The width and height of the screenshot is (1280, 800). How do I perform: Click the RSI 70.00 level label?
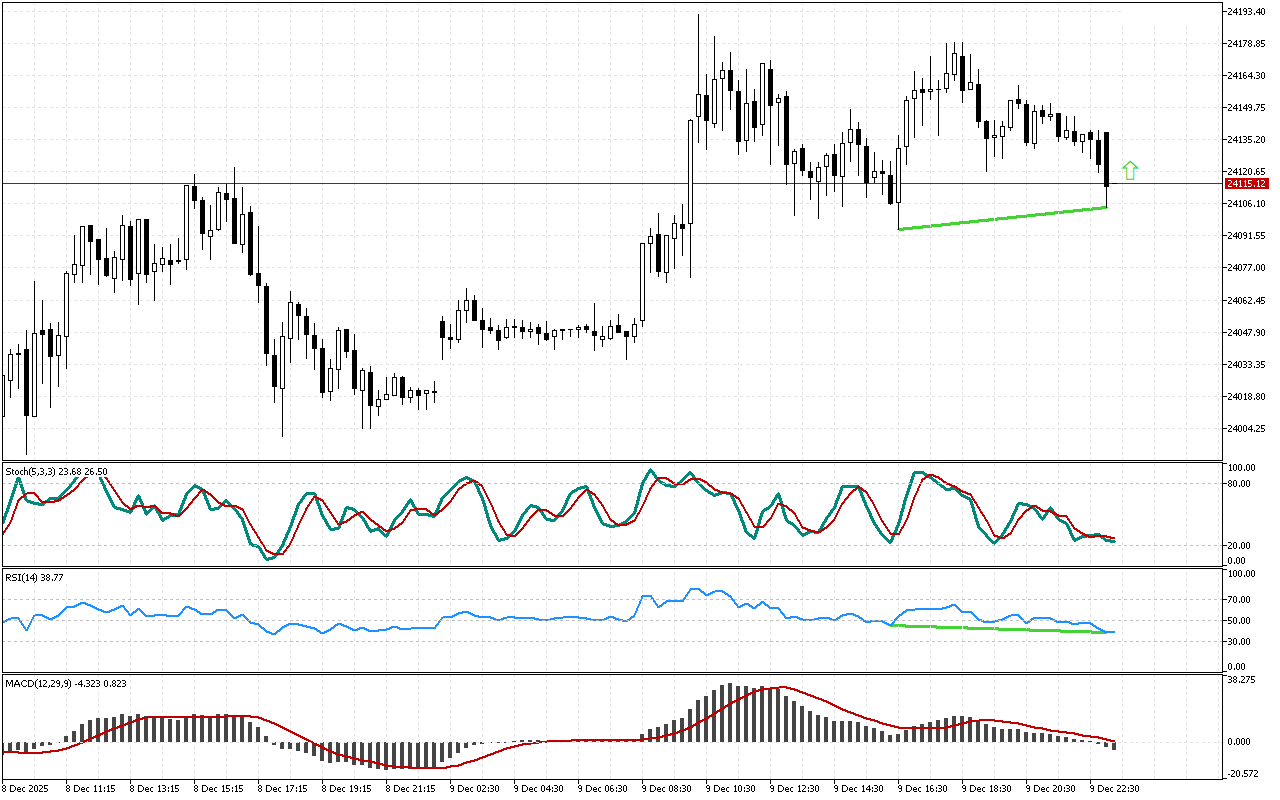(x=1241, y=600)
